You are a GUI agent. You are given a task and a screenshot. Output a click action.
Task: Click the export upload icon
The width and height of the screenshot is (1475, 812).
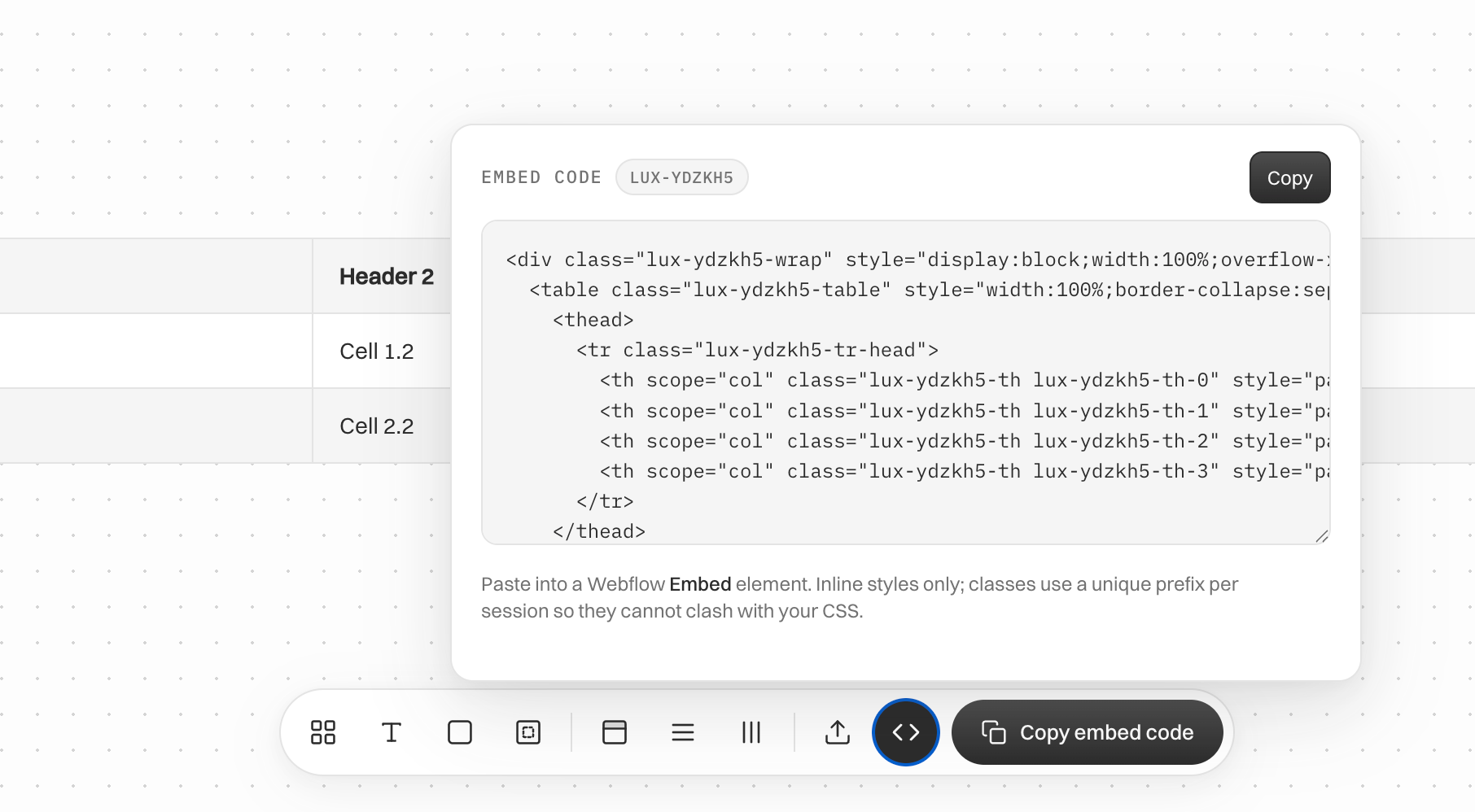point(838,732)
